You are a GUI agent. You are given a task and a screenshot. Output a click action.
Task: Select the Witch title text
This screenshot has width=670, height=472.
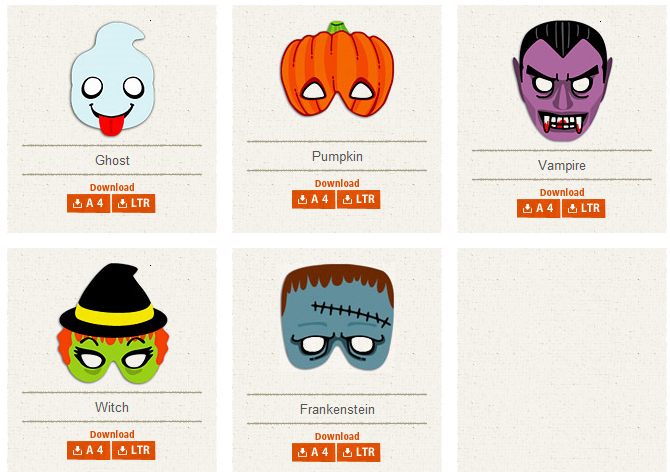coord(112,408)
